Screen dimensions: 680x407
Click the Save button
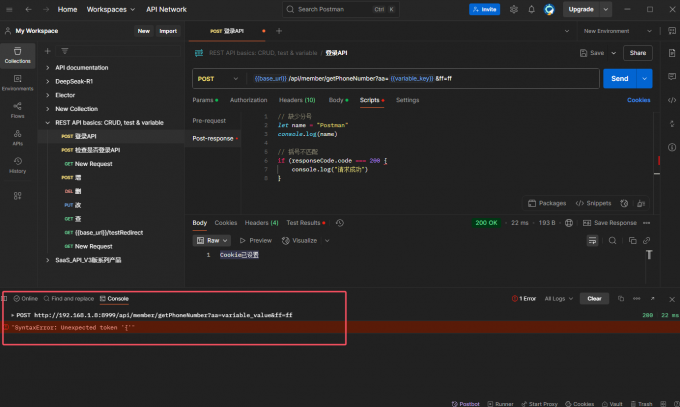[592, 53]
